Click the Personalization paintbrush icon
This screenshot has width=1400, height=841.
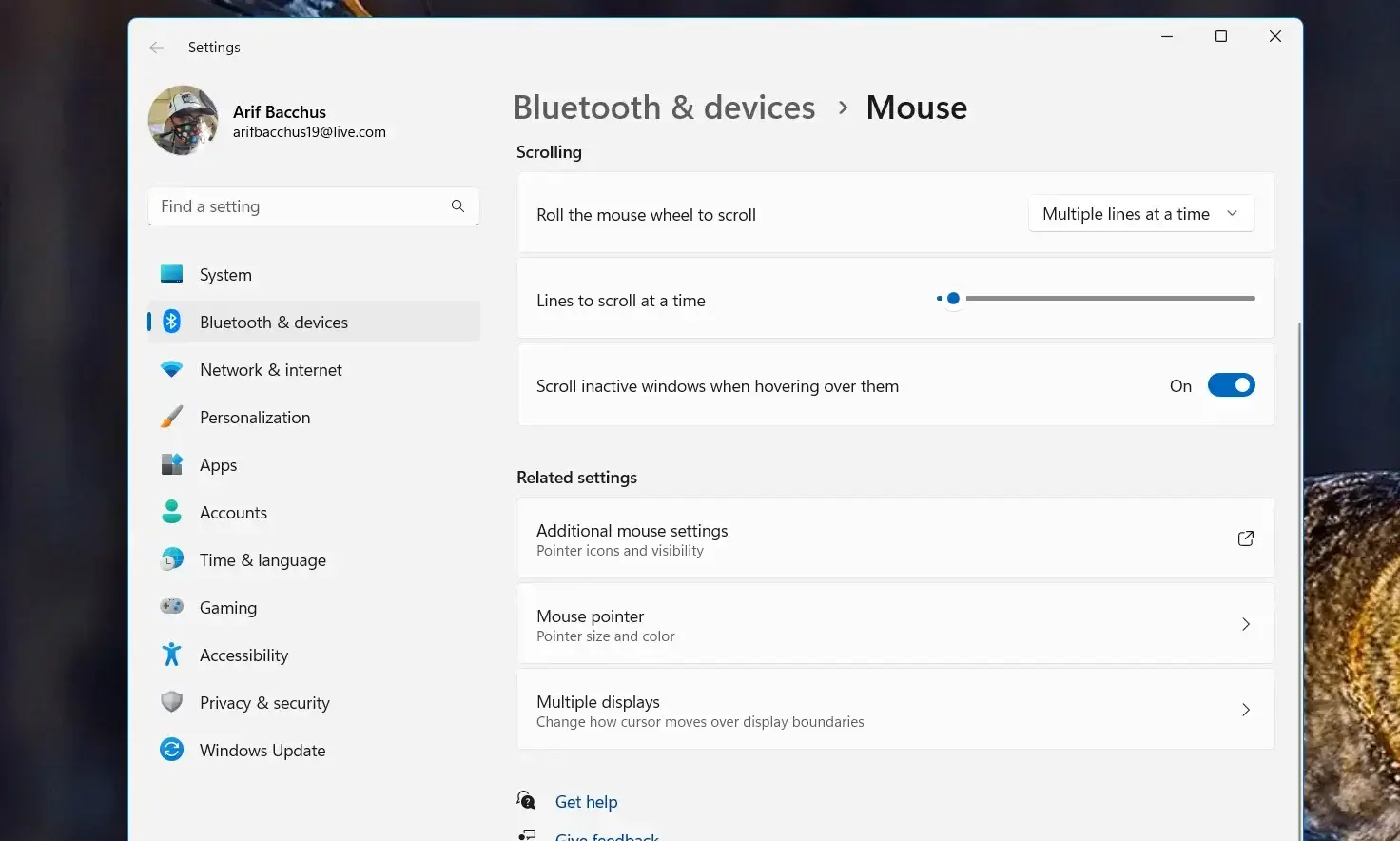[172, 417]
